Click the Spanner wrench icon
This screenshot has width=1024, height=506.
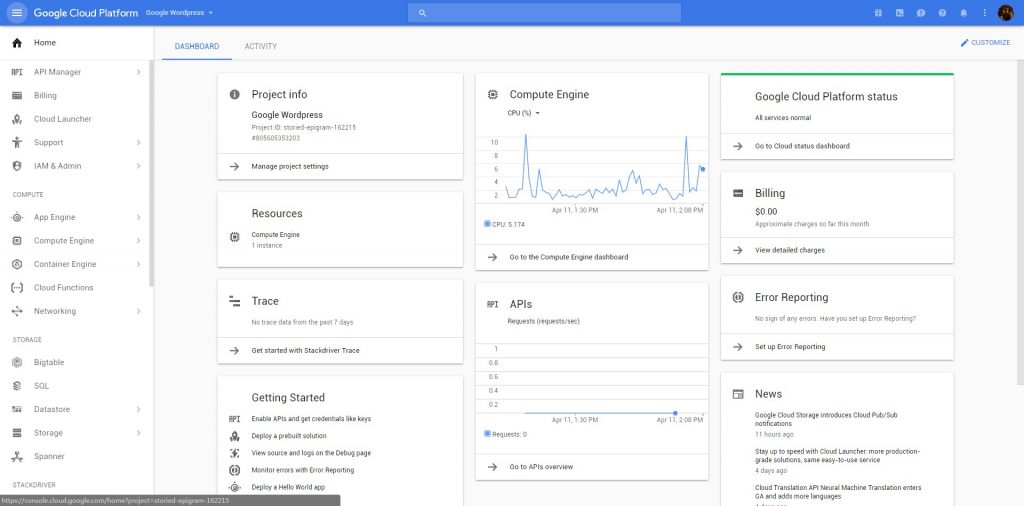tap(16, 457)
